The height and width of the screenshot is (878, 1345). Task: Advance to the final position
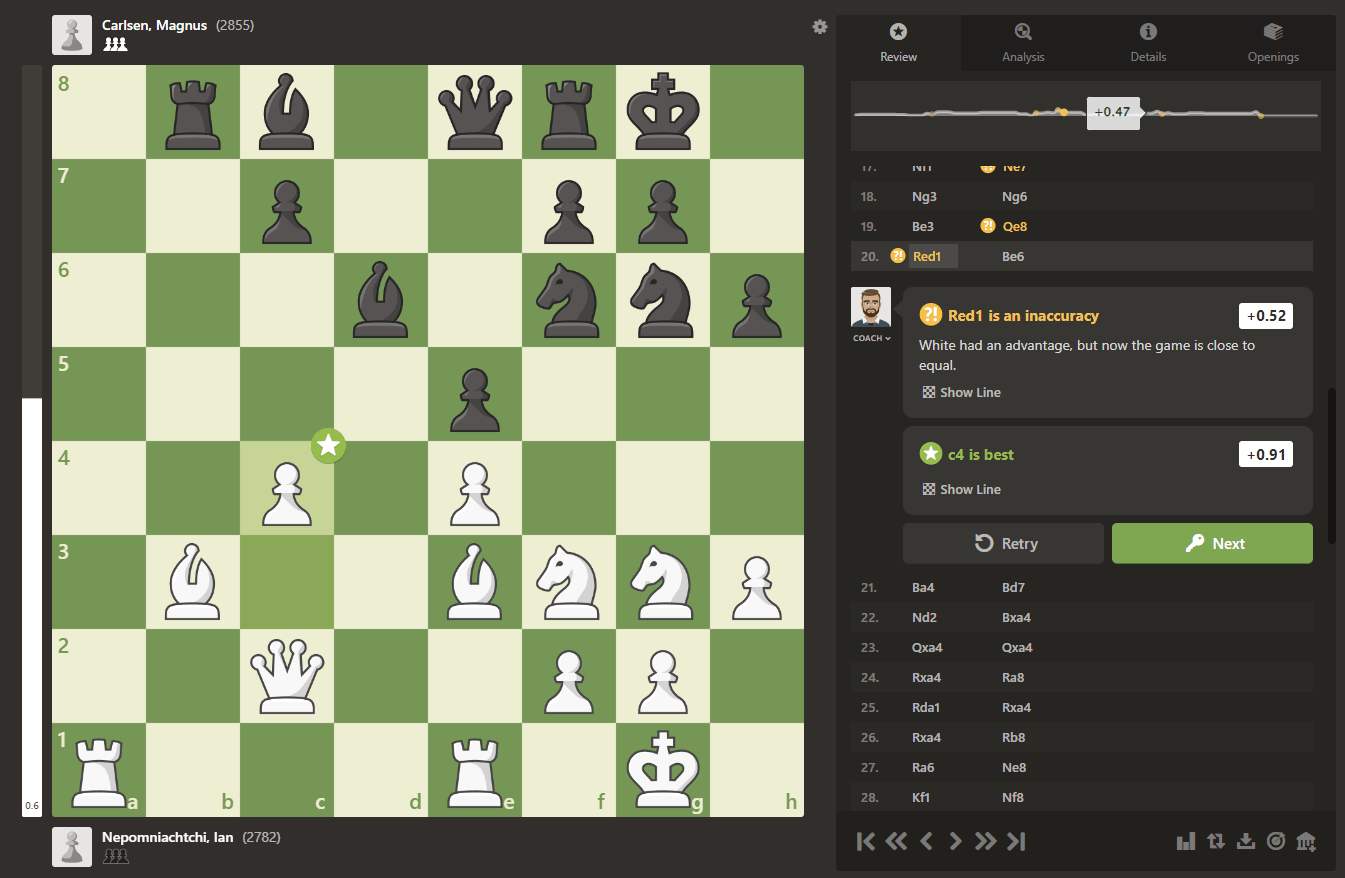[1015, 841]
